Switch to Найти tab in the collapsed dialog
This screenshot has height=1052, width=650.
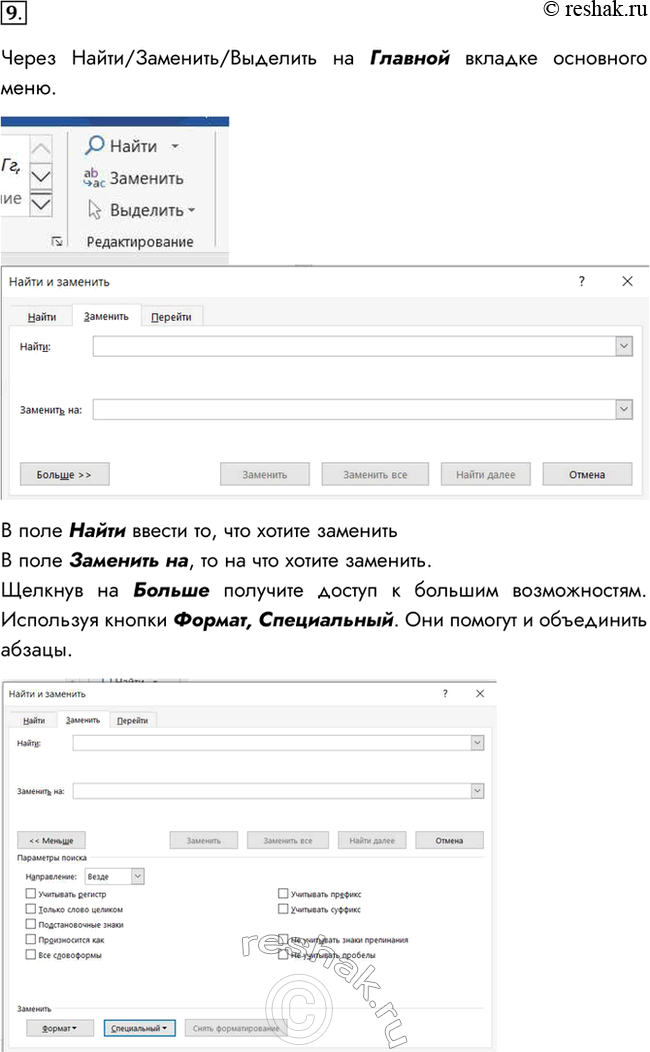42,317
